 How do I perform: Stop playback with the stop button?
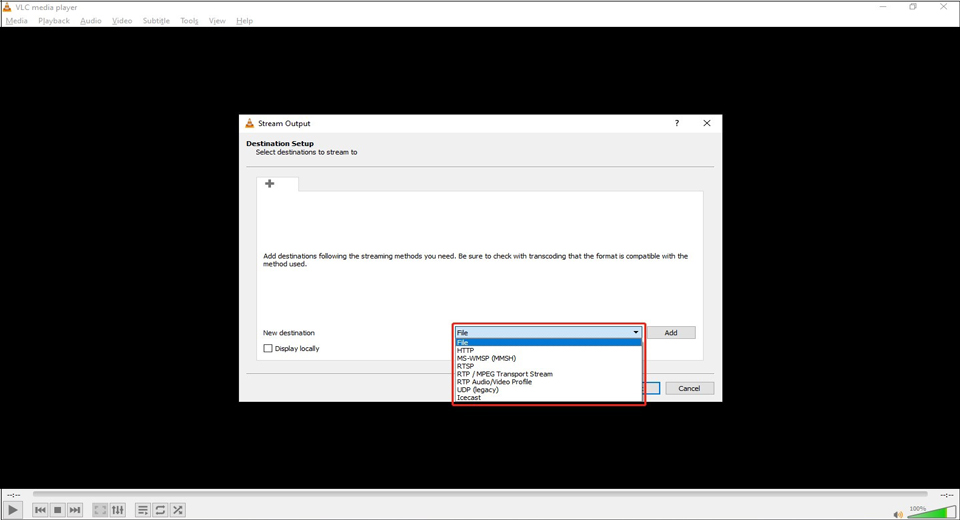point(58,510)
